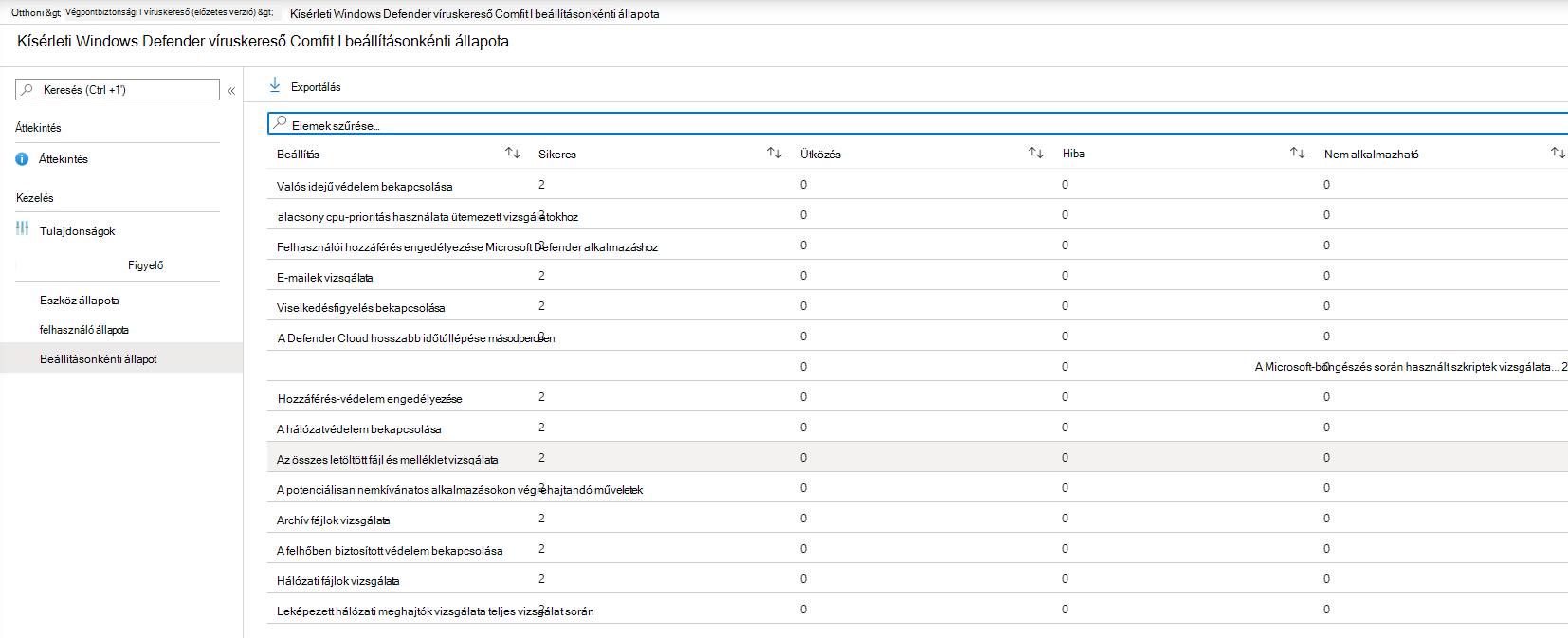This screenshot has width=1568, height=638.
Task: Select the row Archív fájlok vizsgálata
Action: coord(918,518)
